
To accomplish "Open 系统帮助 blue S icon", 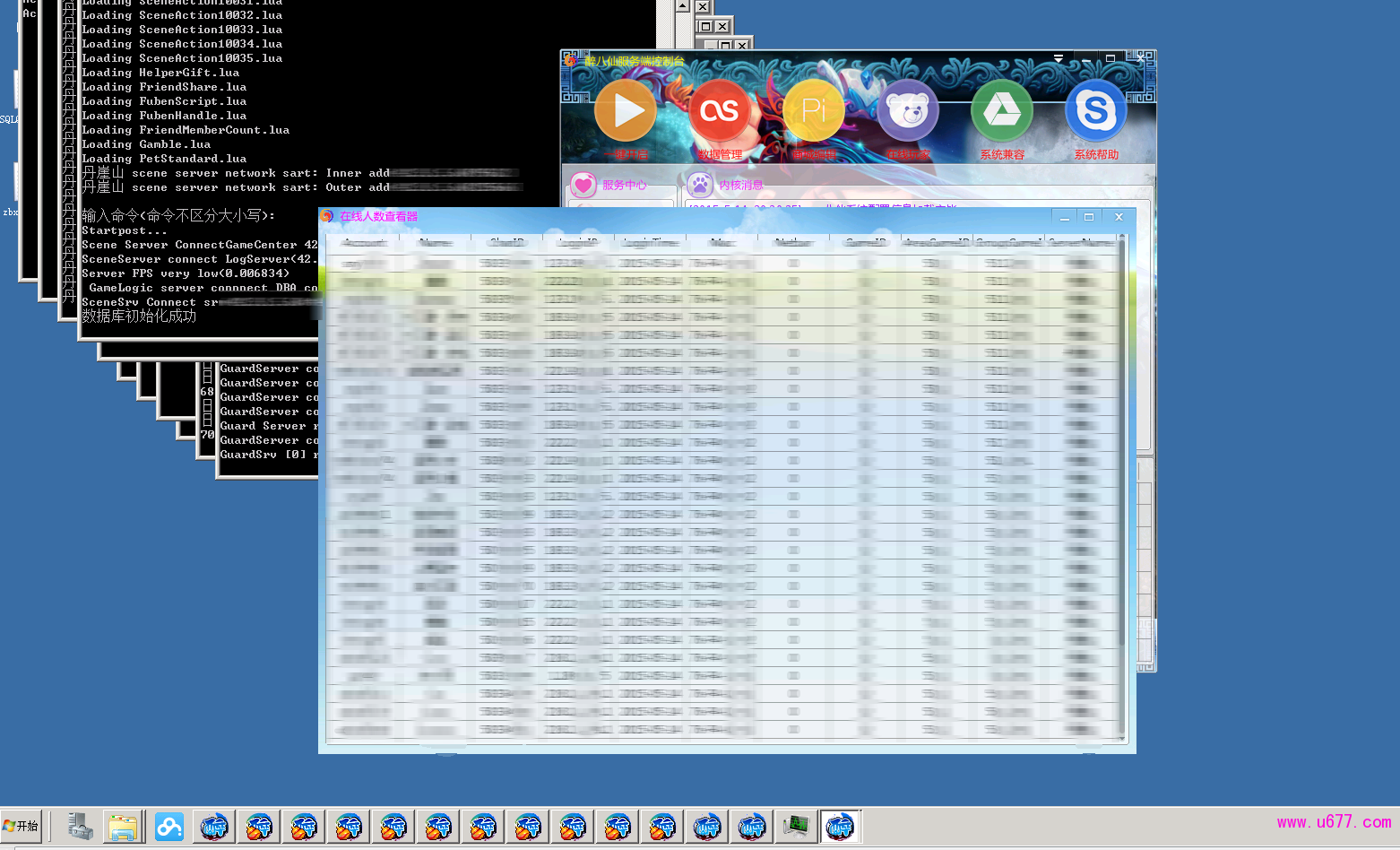I will (x=1095, y=111).
